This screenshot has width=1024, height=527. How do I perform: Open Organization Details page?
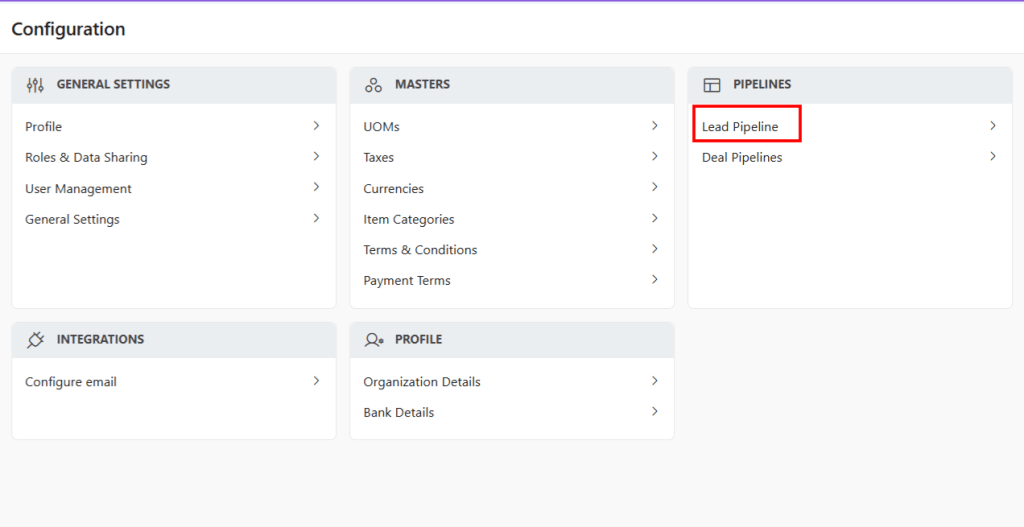(x=422, y=382)
